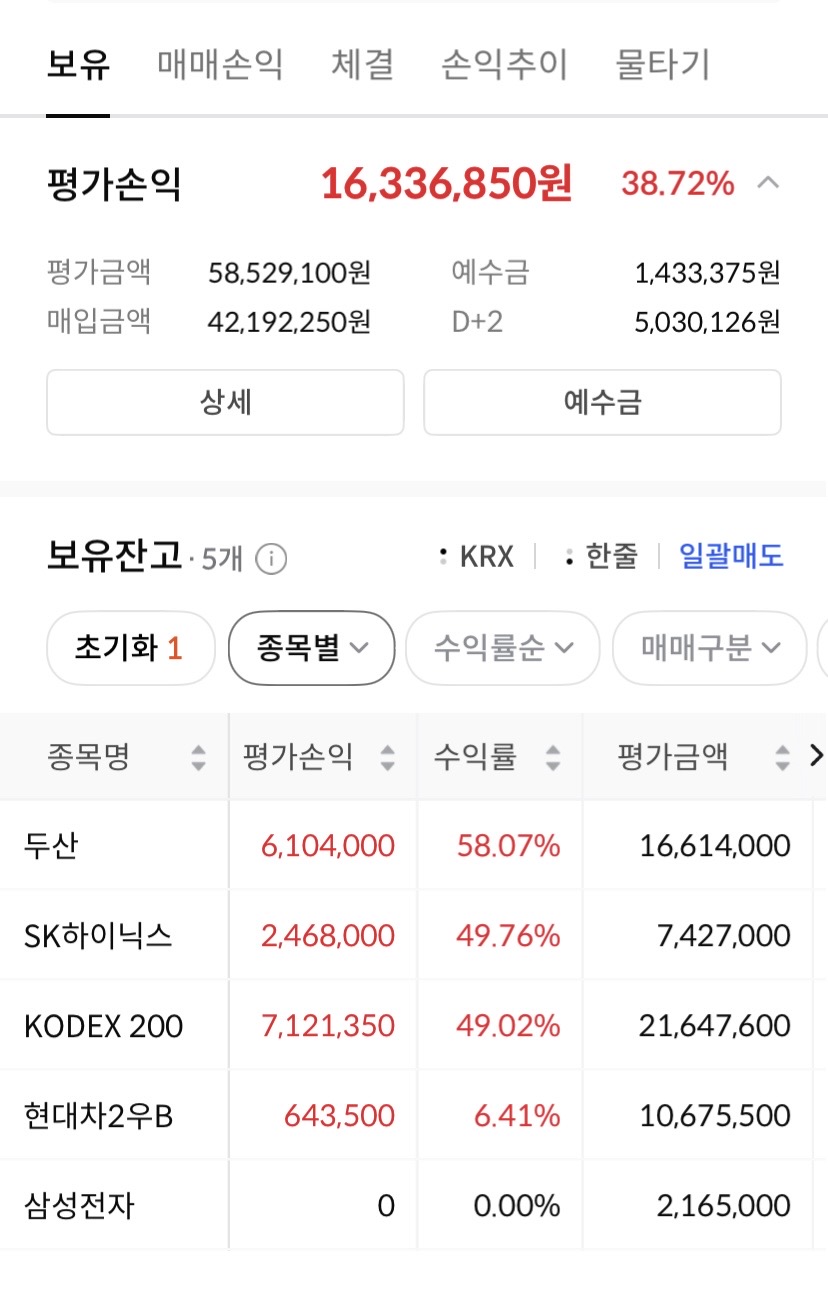Toggle the 한줄 display option
Viewport: 828px width, 1303px height.
tap(600, 556)
